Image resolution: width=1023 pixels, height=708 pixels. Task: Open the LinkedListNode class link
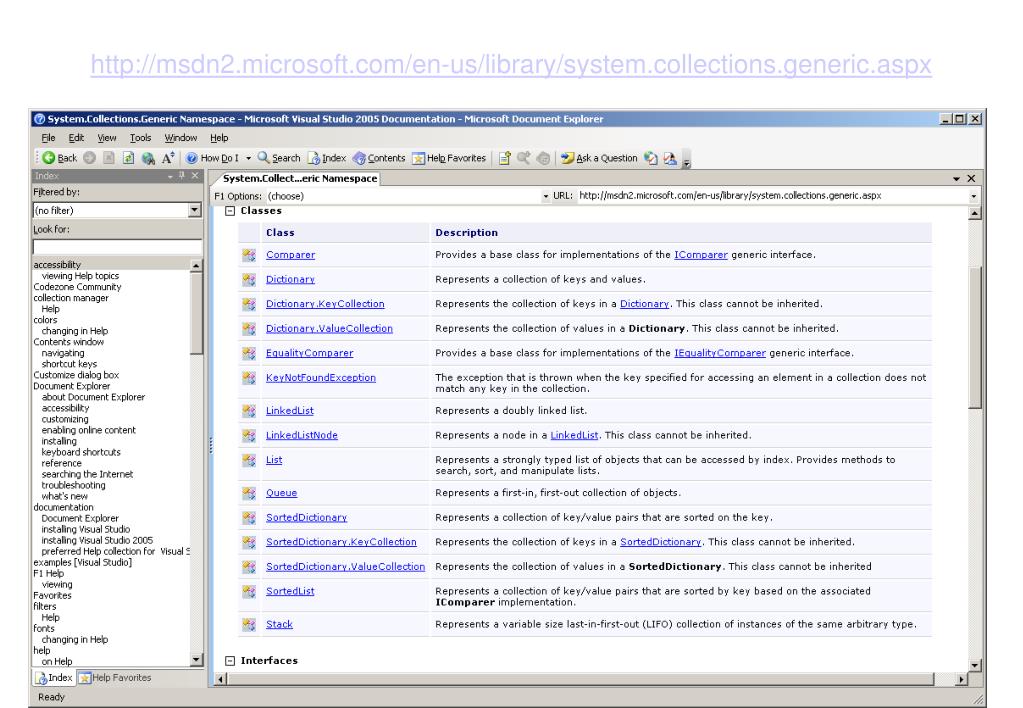(301, 435)
